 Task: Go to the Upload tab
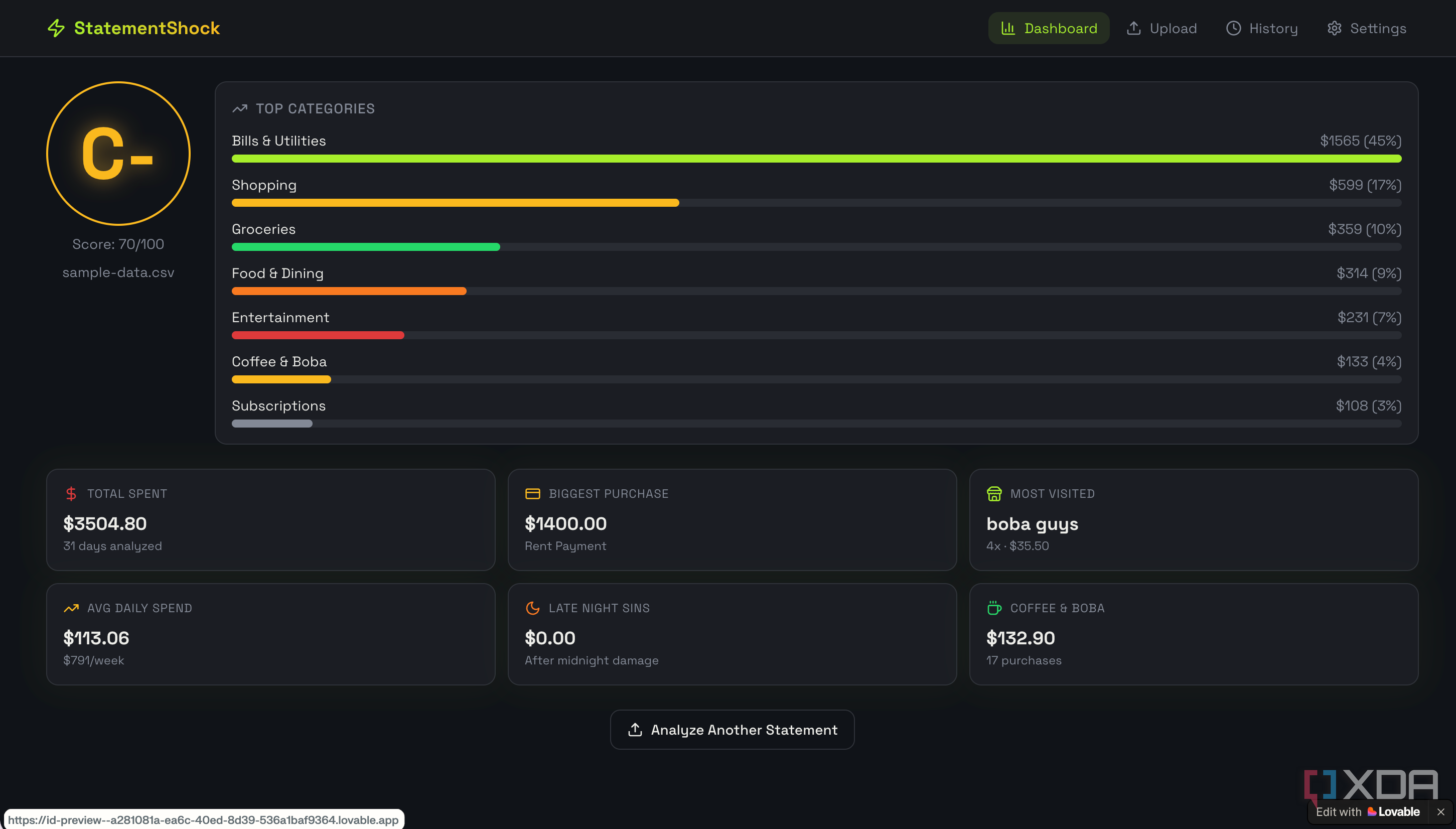coord(1161,28)
